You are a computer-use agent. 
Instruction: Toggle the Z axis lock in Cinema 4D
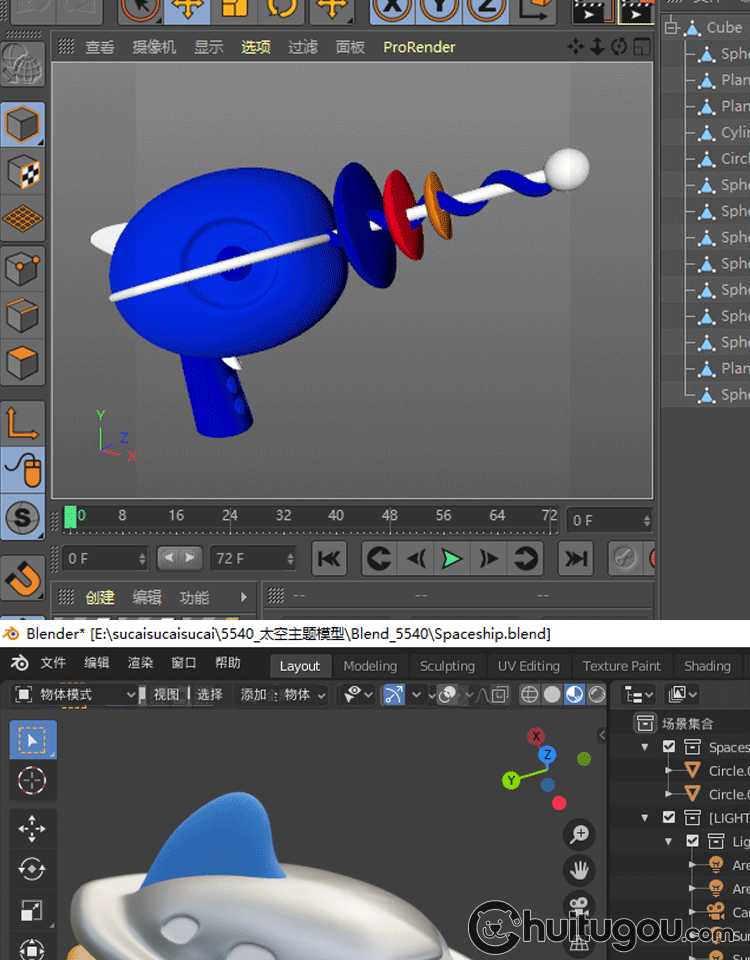486,9
